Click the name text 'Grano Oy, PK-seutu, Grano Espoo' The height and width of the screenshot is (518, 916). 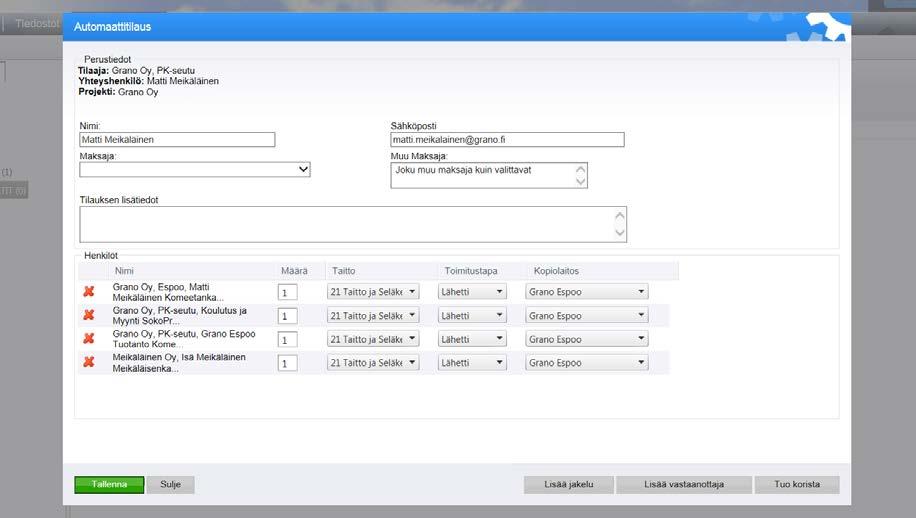(x=184, y=334)
